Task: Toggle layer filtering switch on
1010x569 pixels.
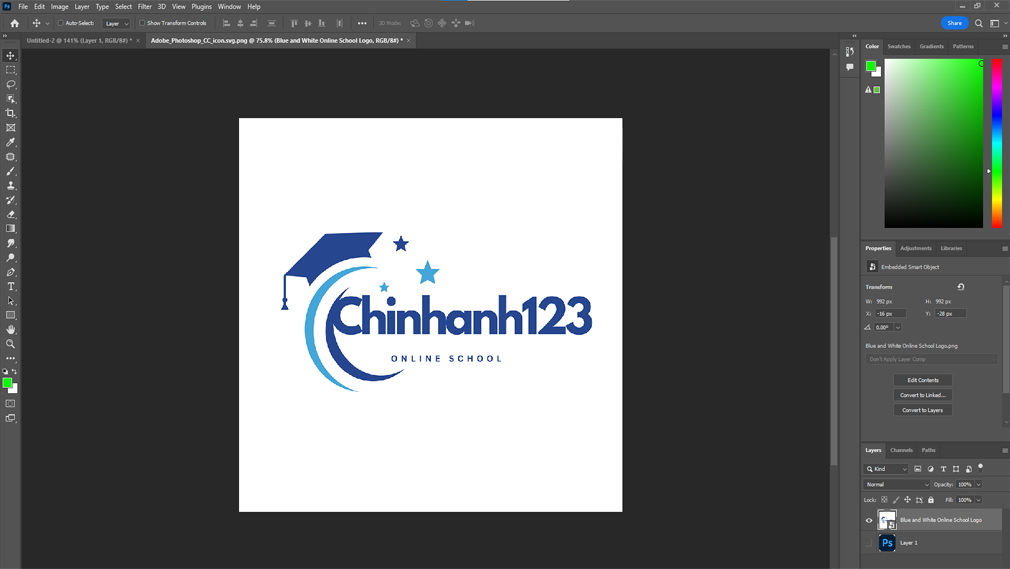Action: coord(980,468)
